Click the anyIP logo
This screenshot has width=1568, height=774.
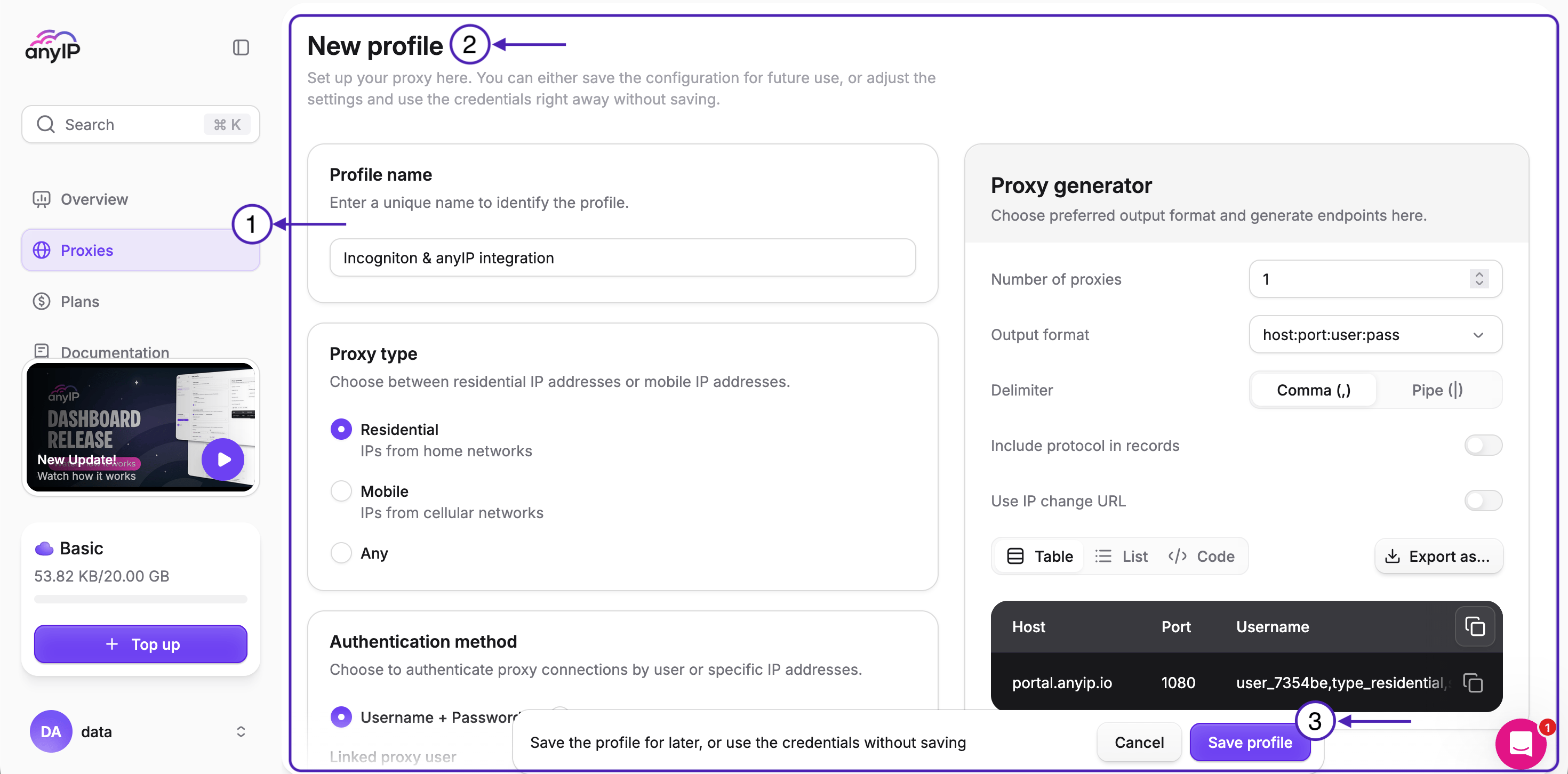[x=53, y=46]
